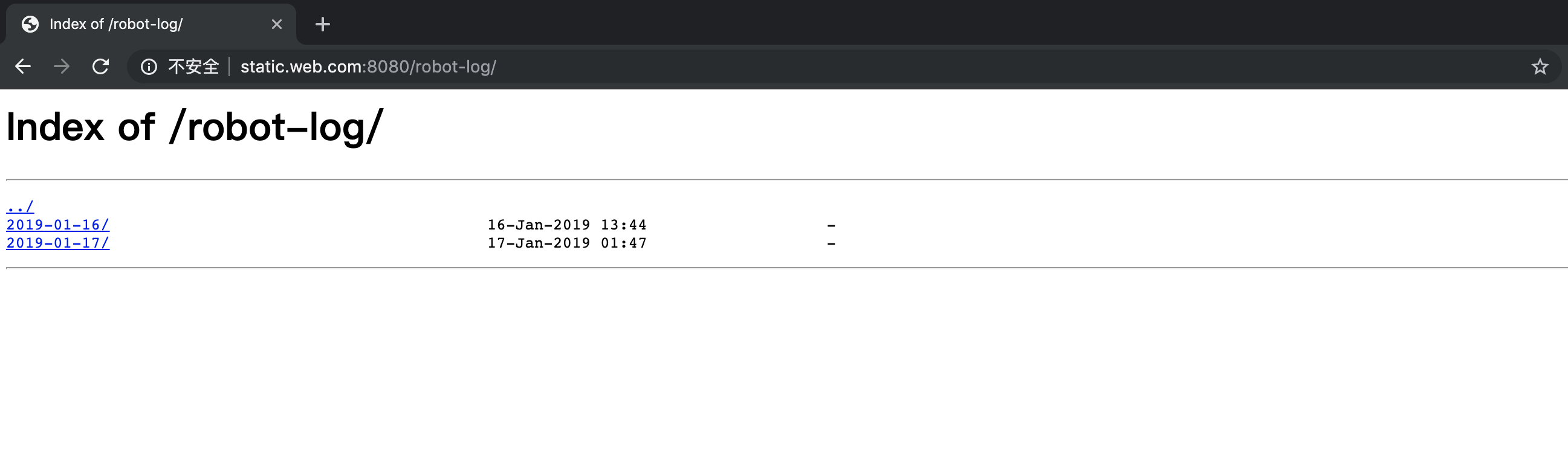Reload the page with refresh icon
This screenshot has height=459, width=1568.
coord(100,66)
